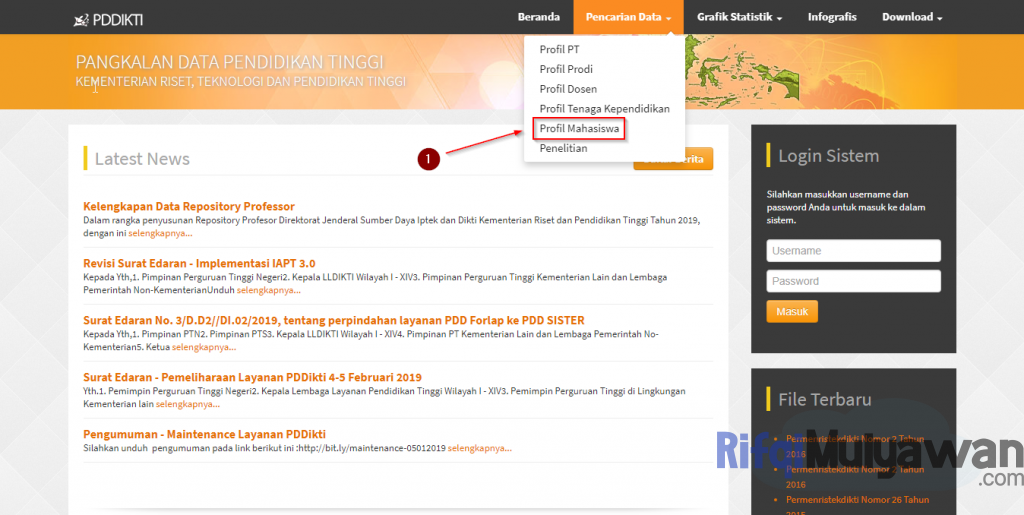The height and width of the screenshot is (515, 1024).
Task: Click selengkapnya under Pemeliharaan Layanan news
Action: [x=188, y=404]
